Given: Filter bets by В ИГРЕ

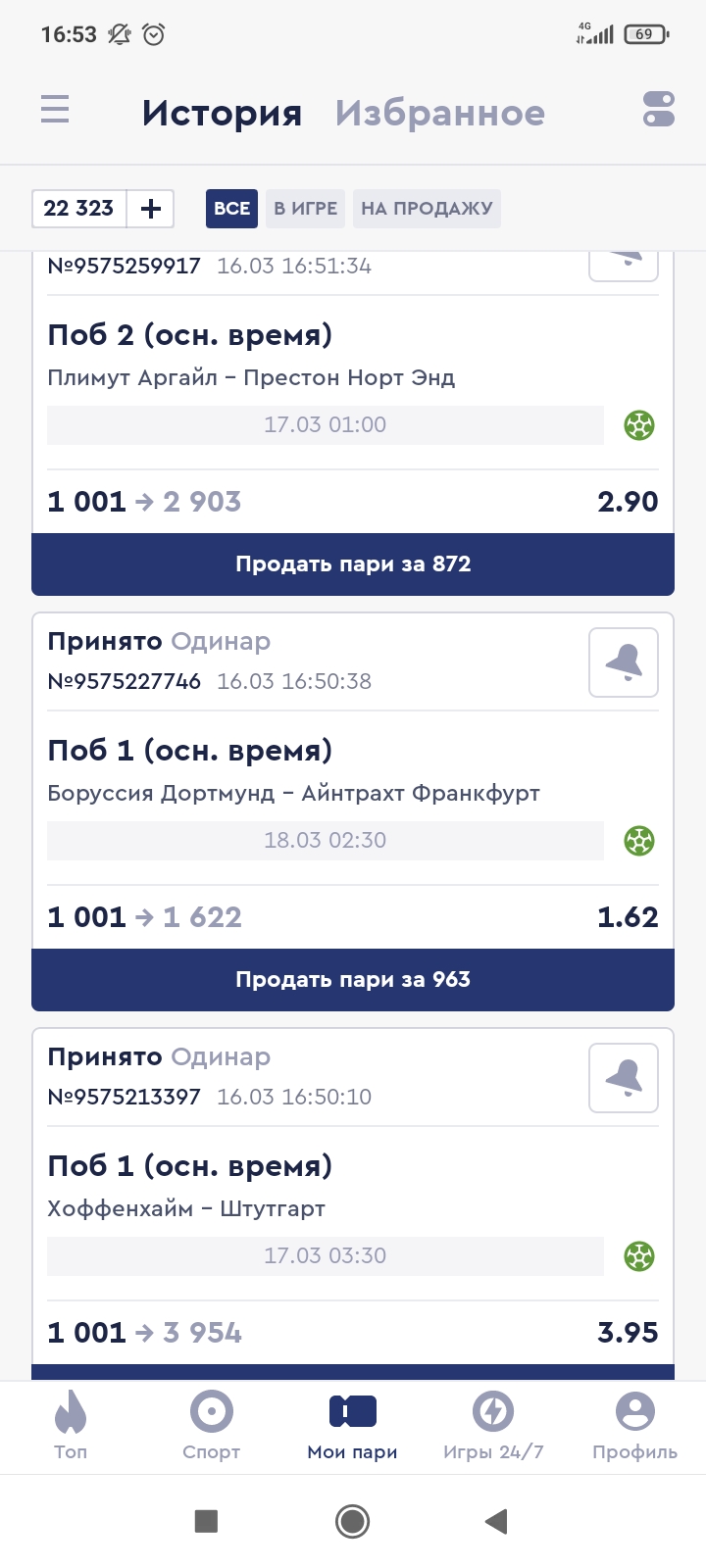Looking at the screenshot, I should 305,208.
